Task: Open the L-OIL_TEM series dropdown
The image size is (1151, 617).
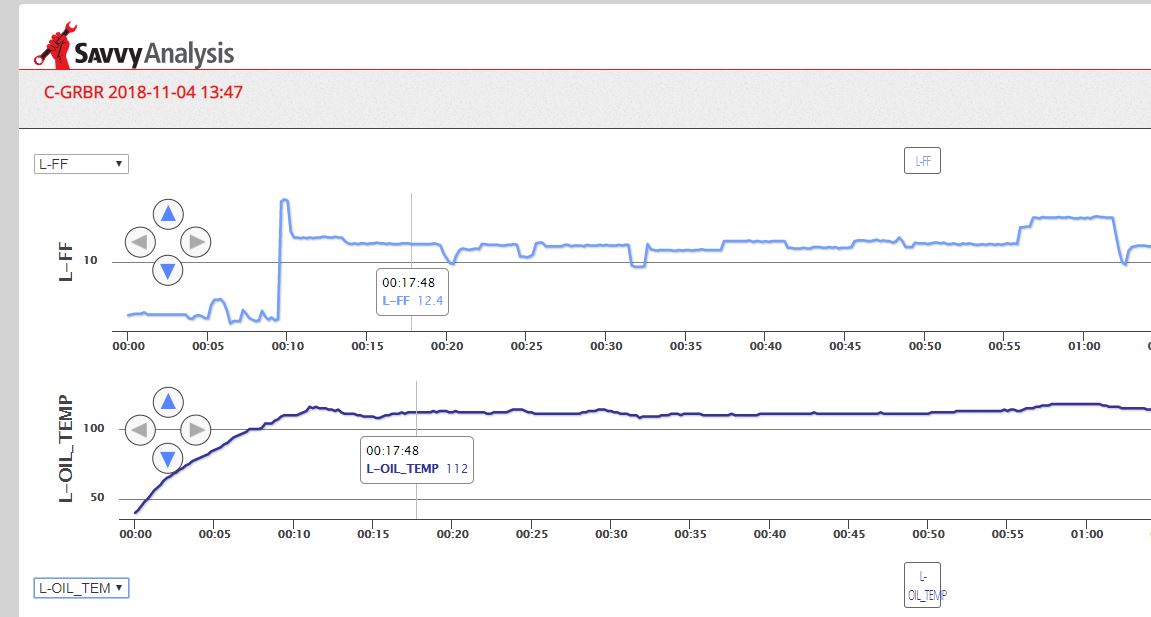Action: 81,588
